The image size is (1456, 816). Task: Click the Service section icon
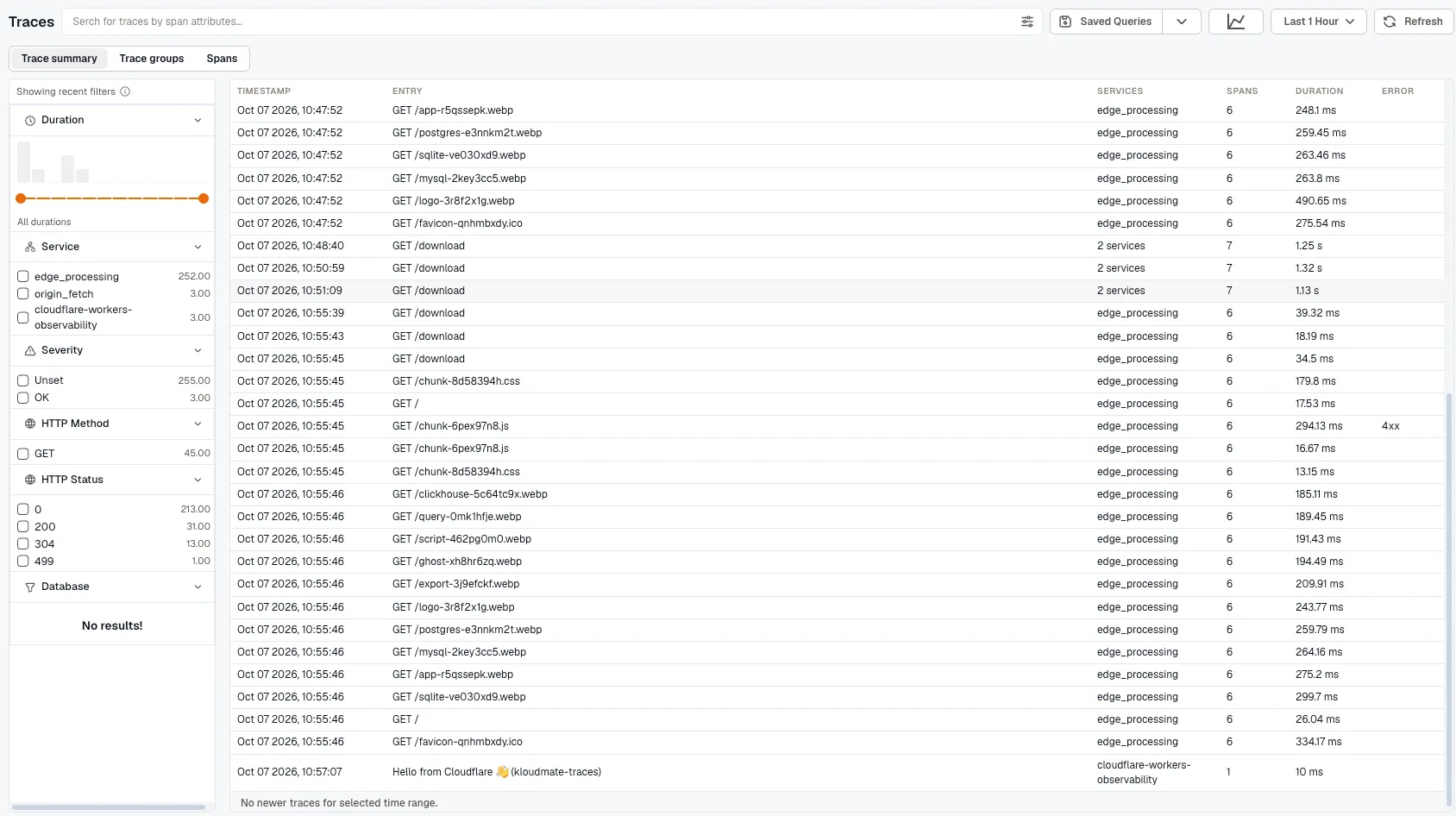(x=30, y=247)
